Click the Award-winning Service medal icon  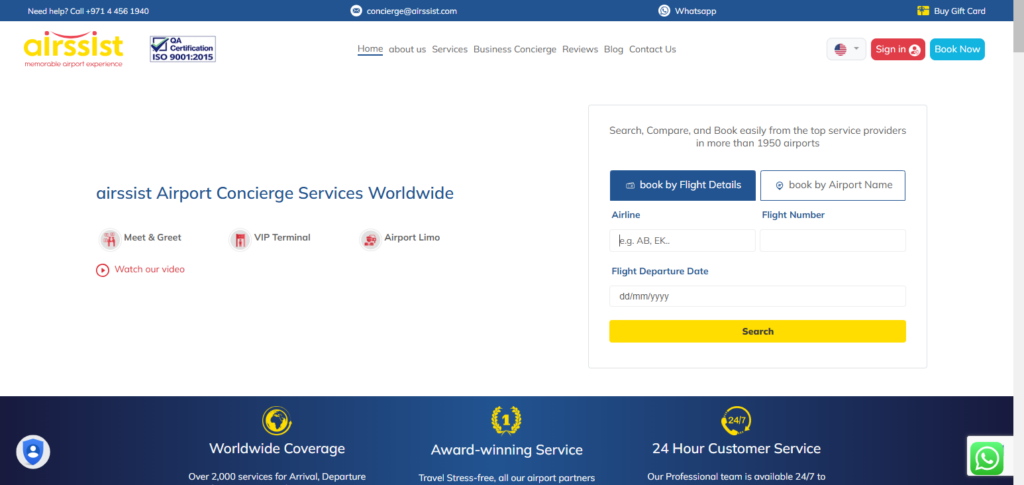(x=506, y=421)
